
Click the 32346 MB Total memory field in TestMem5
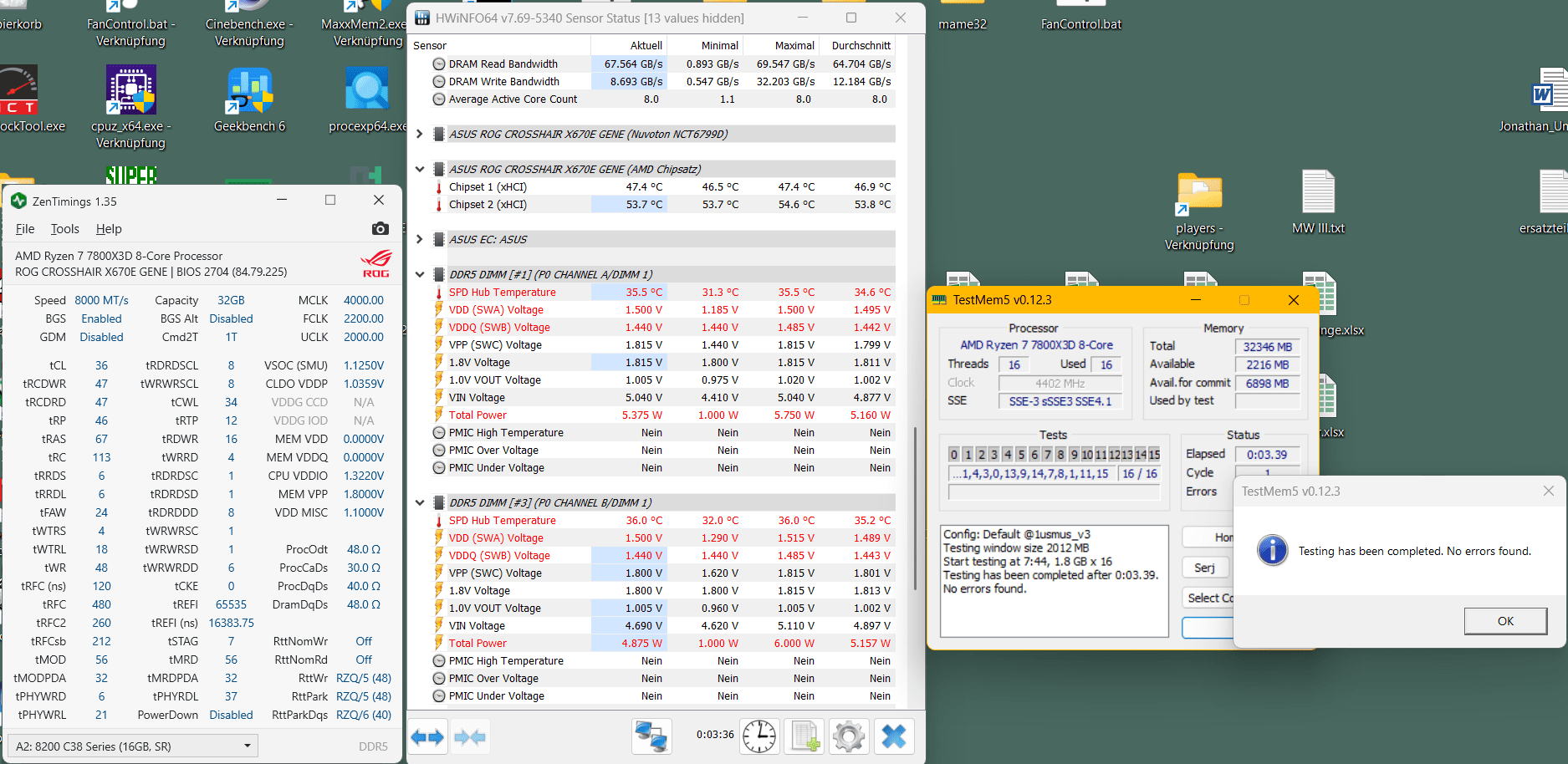1267,347
